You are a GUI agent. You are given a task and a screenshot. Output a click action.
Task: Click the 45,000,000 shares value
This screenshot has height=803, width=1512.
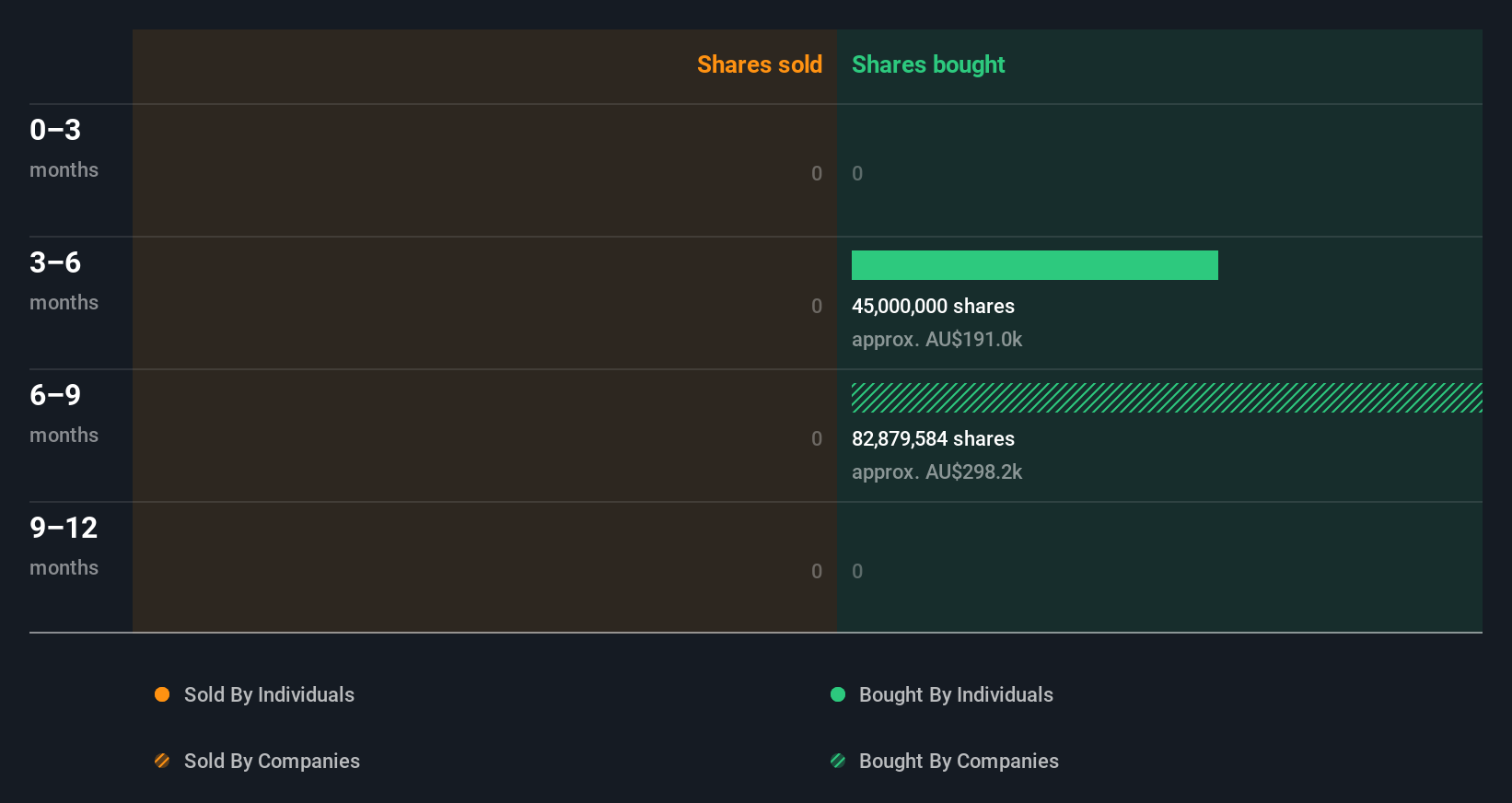click(x=933, y=306)
